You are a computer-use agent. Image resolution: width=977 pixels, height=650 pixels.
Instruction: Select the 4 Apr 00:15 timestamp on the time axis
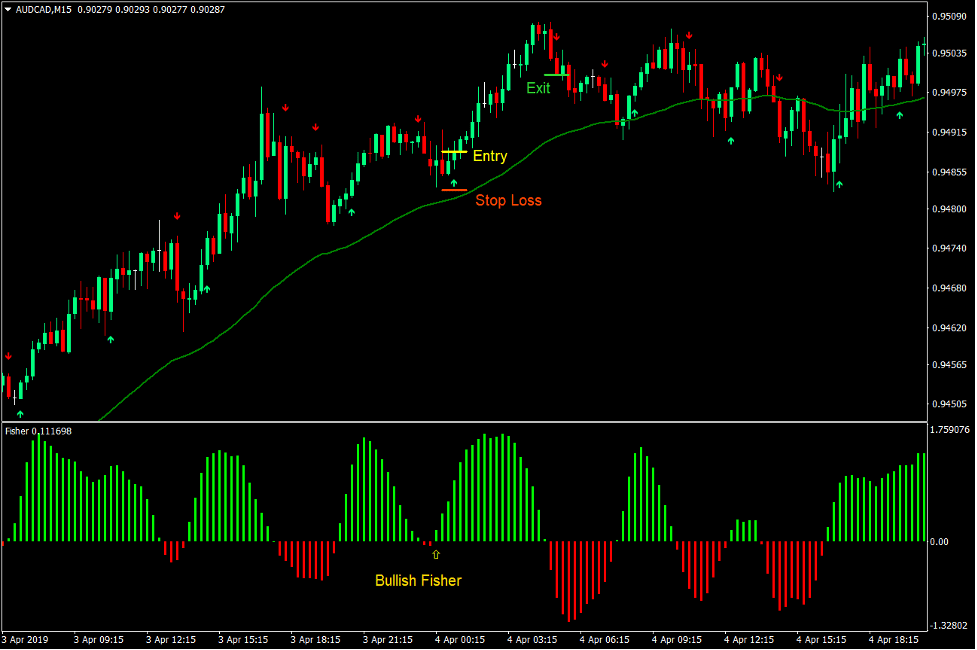click(455, 640)
